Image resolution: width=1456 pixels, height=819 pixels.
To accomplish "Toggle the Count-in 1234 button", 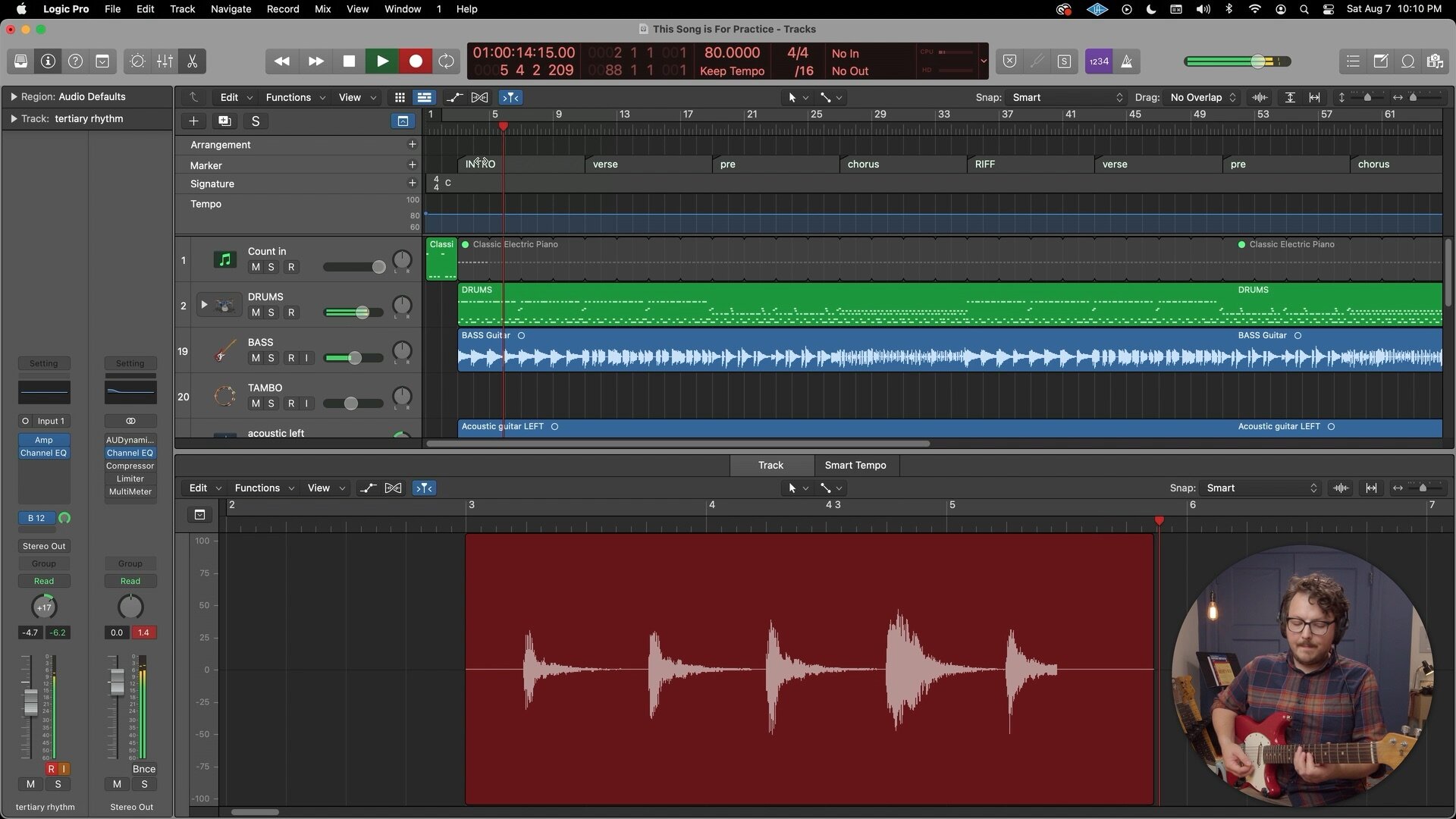I will pos(1099,61).
